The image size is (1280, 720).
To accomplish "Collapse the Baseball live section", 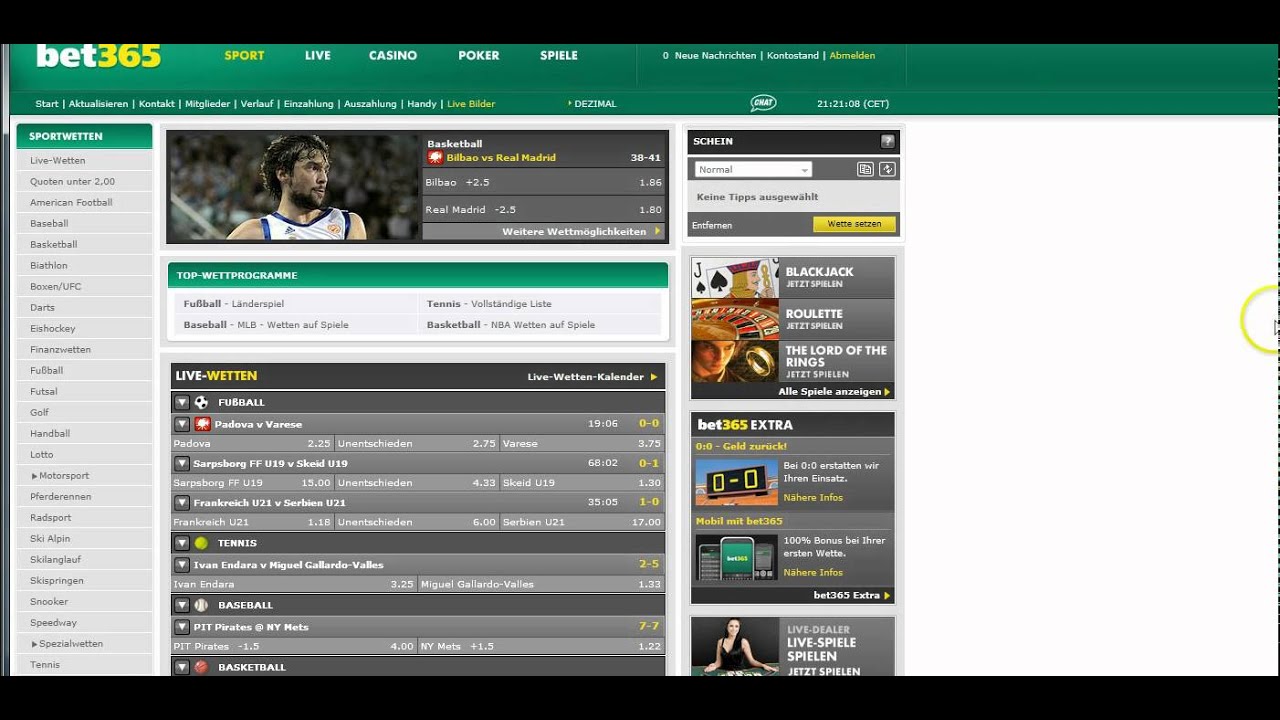I will pyautogui.click(x=182, y=605).
